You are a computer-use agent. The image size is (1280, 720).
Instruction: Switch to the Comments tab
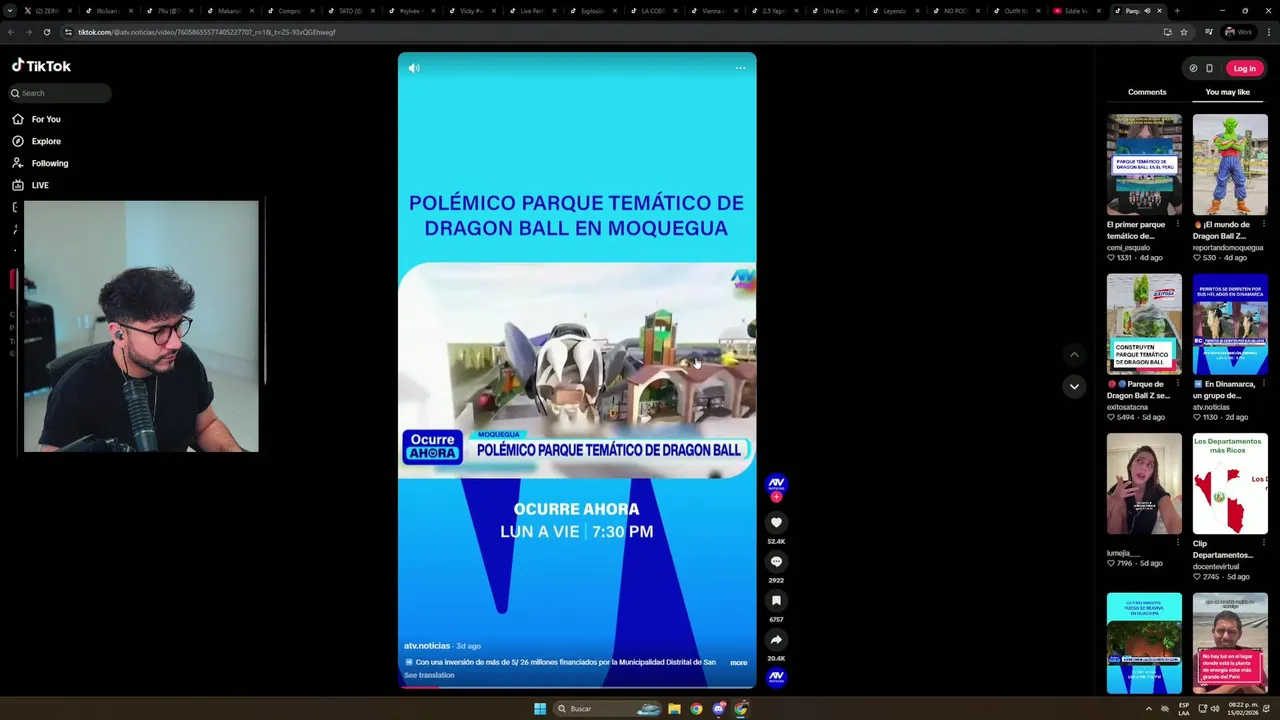coord(1147,92)
